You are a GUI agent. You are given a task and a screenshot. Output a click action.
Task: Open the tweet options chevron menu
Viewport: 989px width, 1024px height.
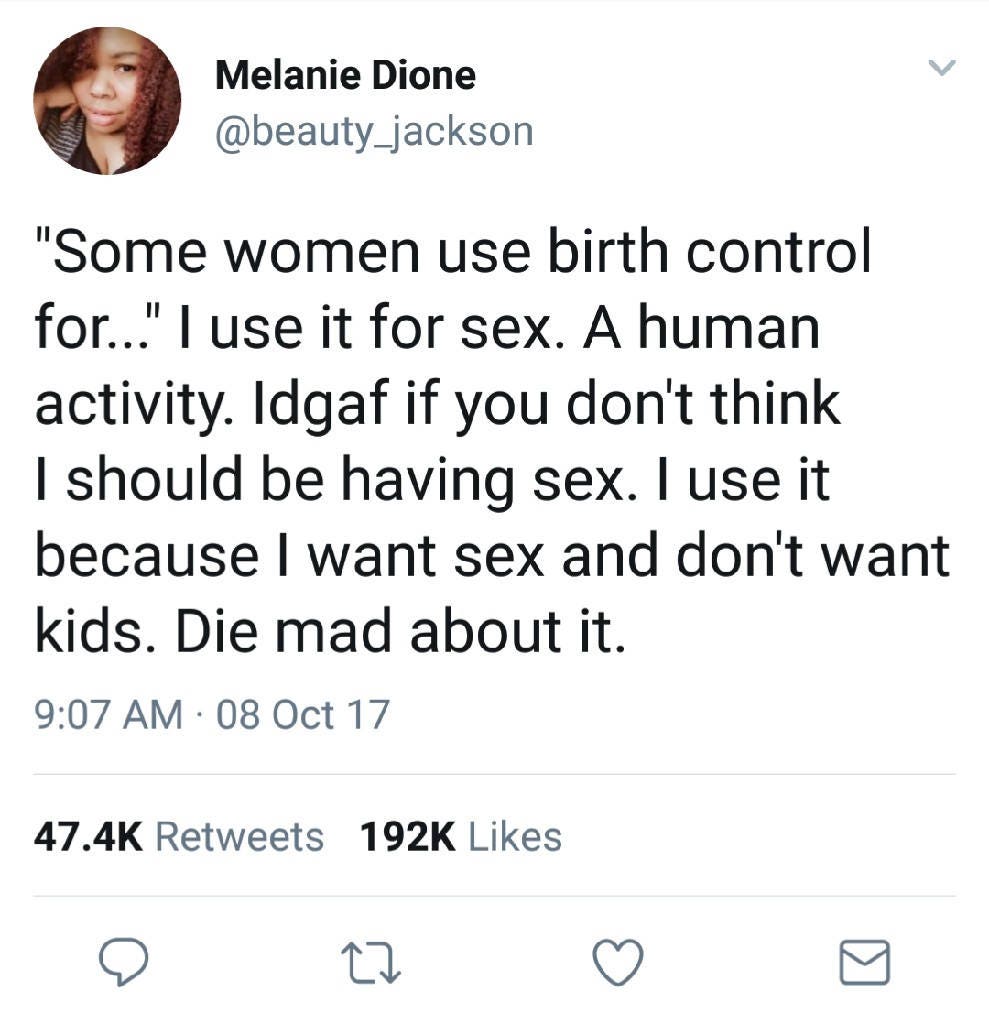coord(943,68)
